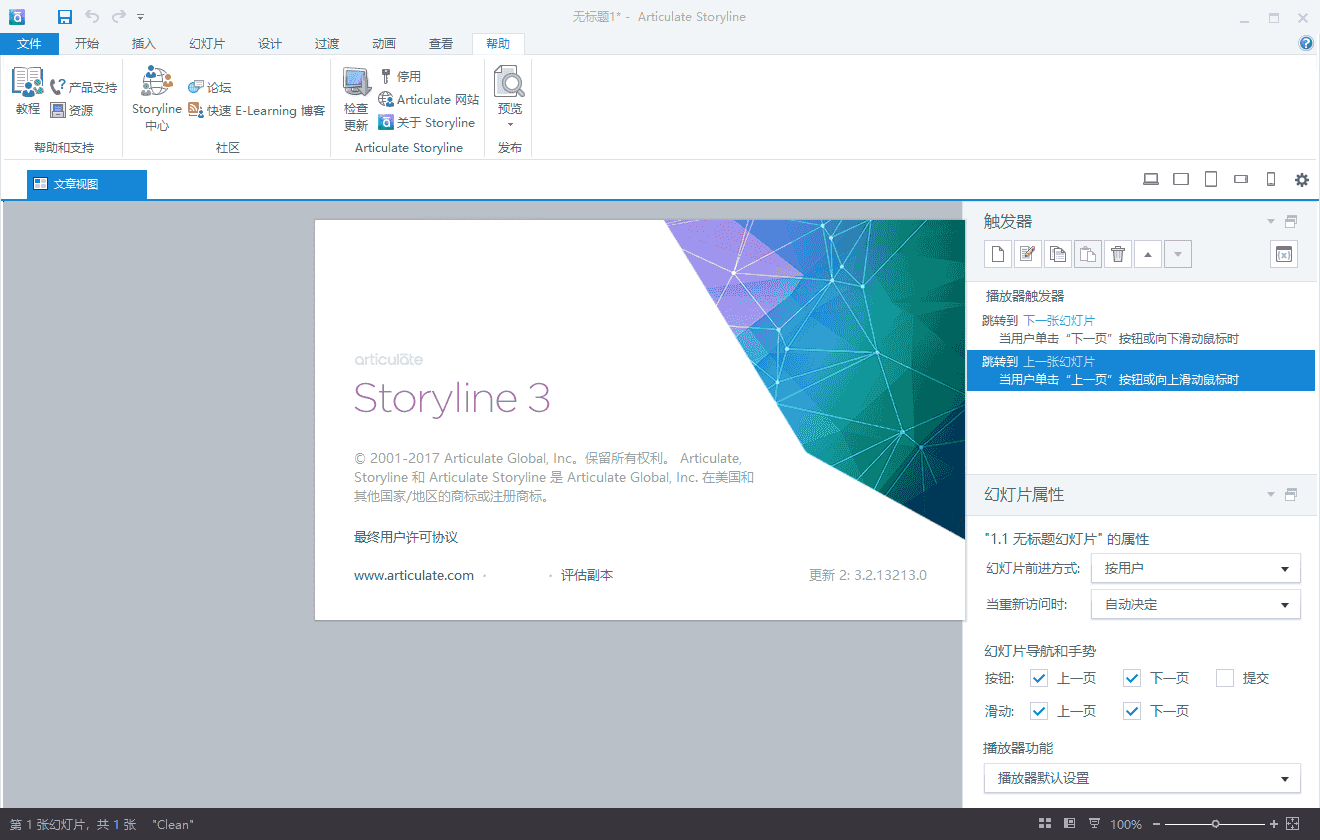Click the 上一张幻灯片 trigger link

[1059, 361]
